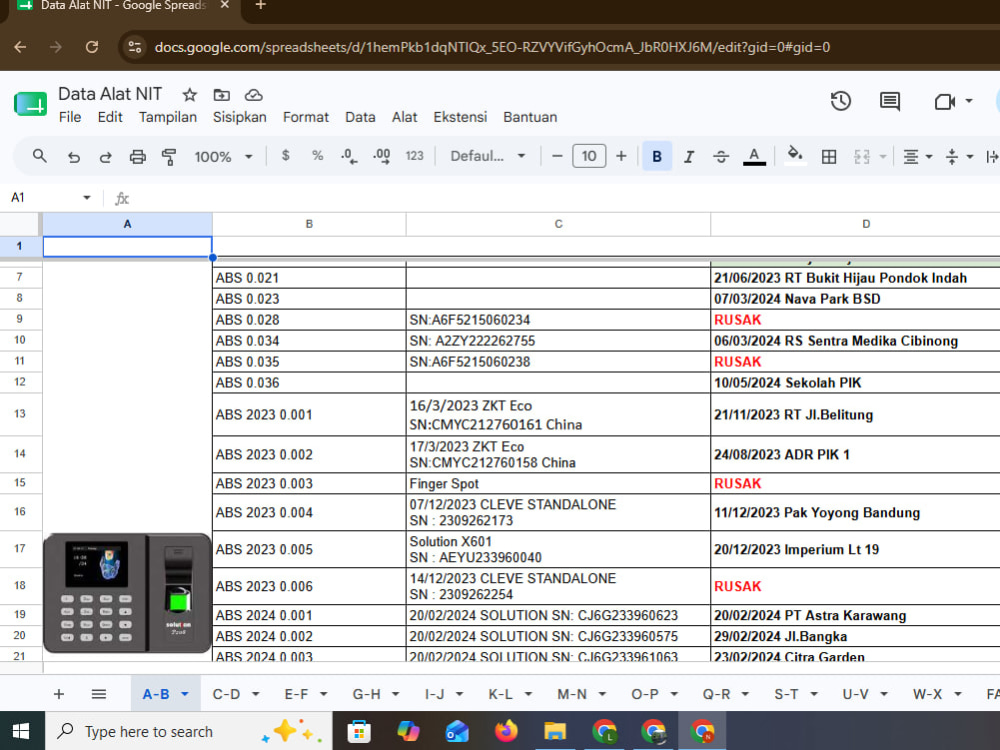
Task: Open the Sisipkan menu
Action: 240,117
